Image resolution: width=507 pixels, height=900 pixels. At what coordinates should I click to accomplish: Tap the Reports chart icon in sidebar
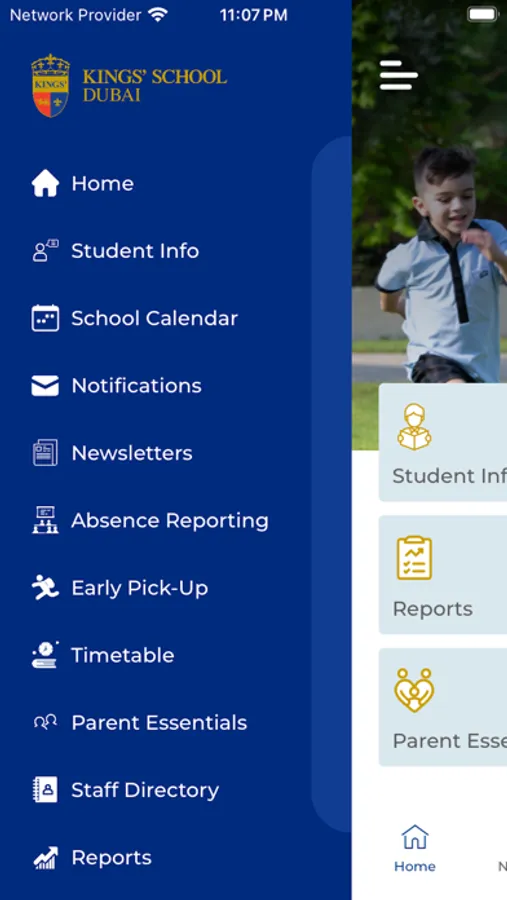click(45, 858)
